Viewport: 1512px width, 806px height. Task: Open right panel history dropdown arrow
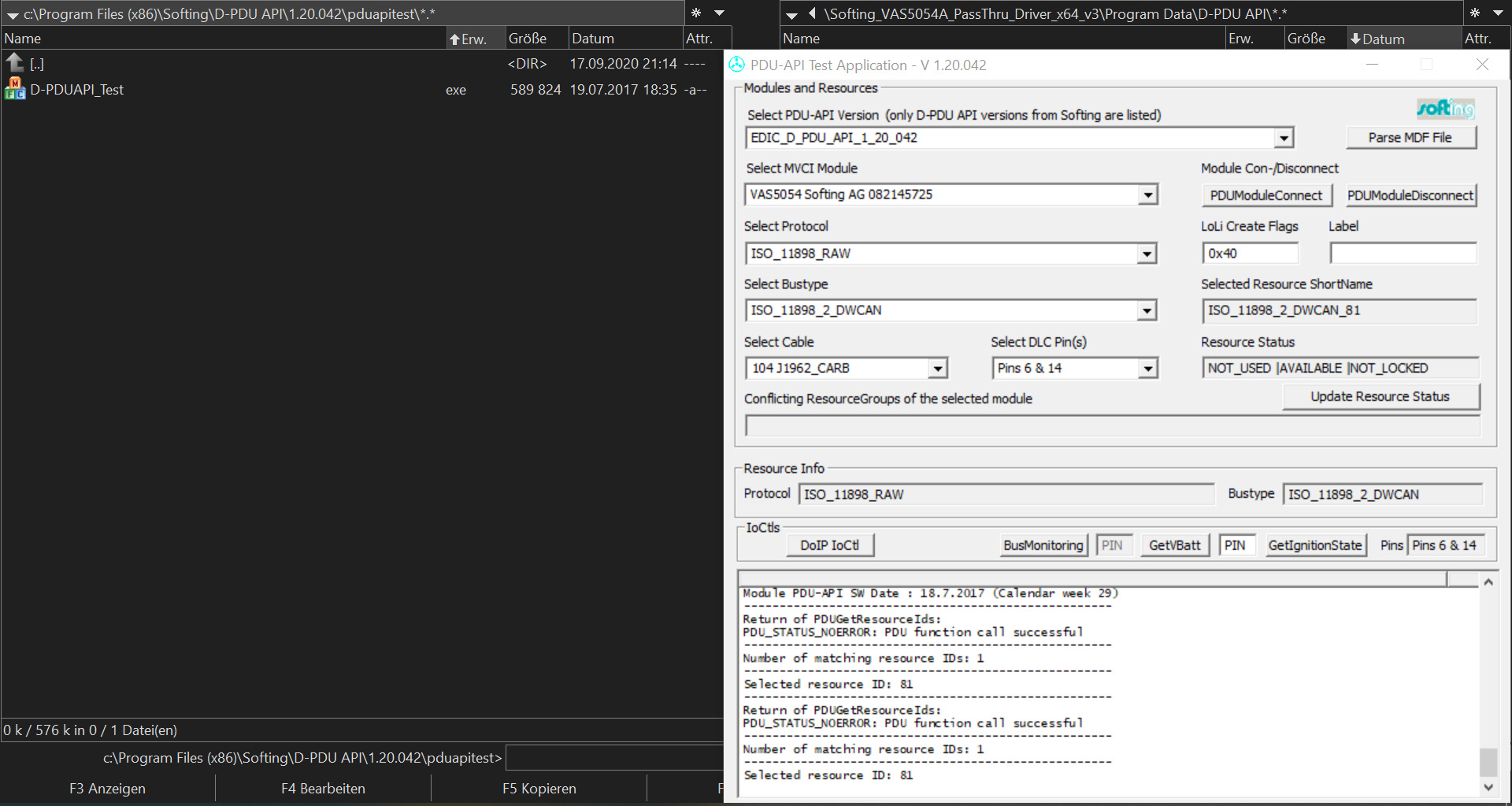1498,13
